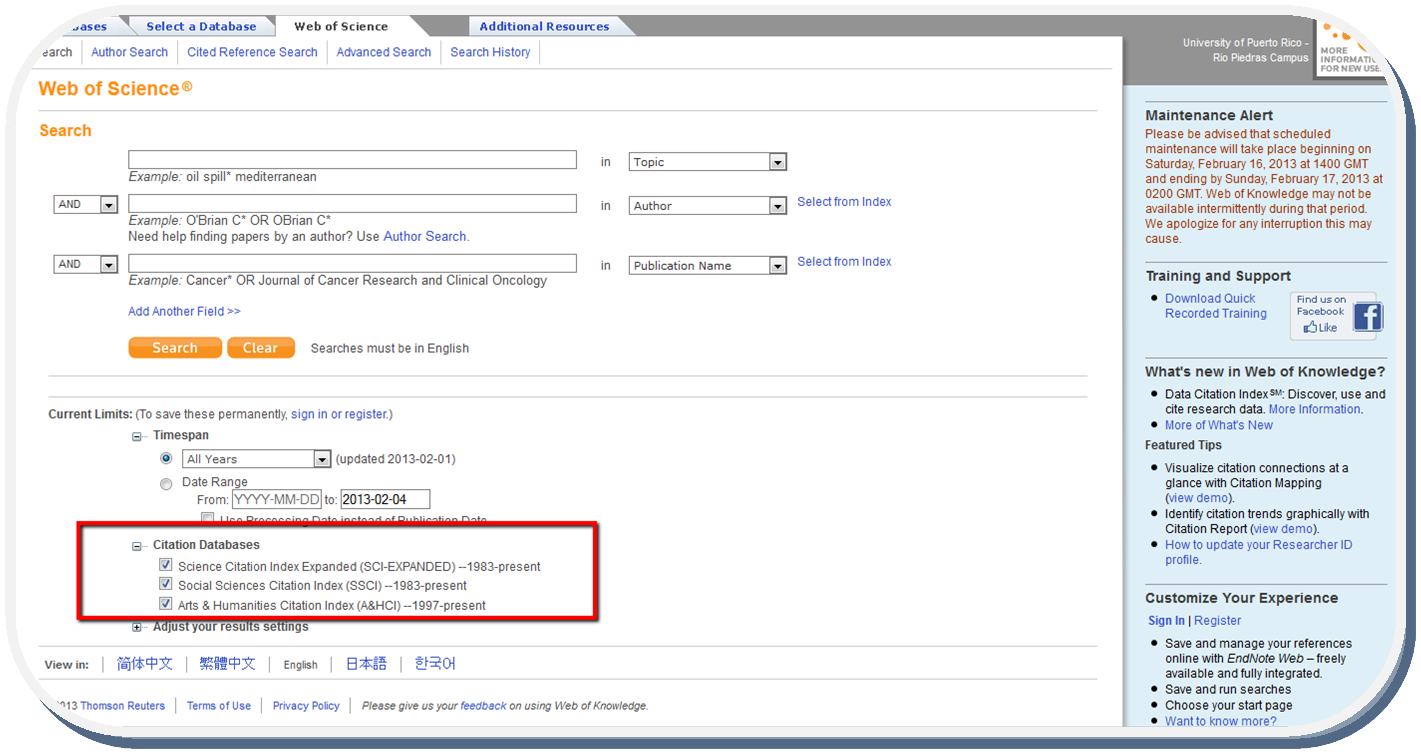Open the All Years timespan dropdown
Viewport: 1421px width, 754px height.
click(321, 459)
